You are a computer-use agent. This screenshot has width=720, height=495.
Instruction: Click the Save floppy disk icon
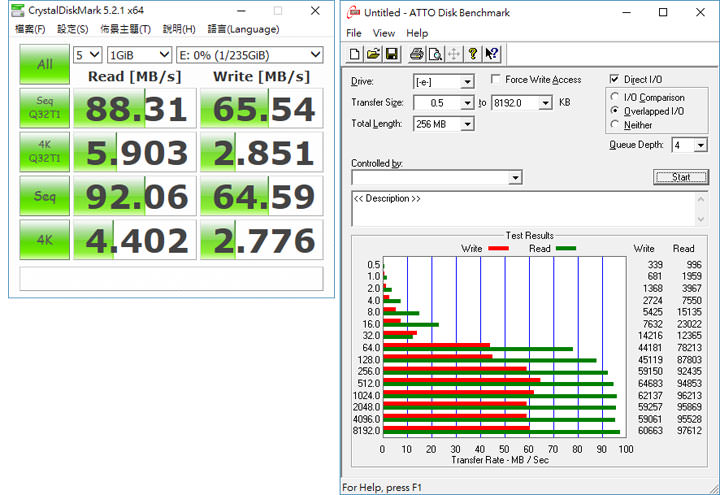(391, 54)
